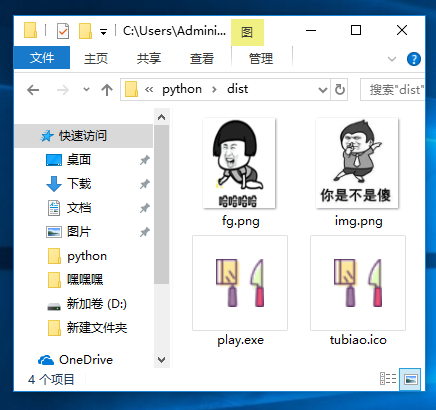Click the C:\Users\Admini... title text

[174, 31]
